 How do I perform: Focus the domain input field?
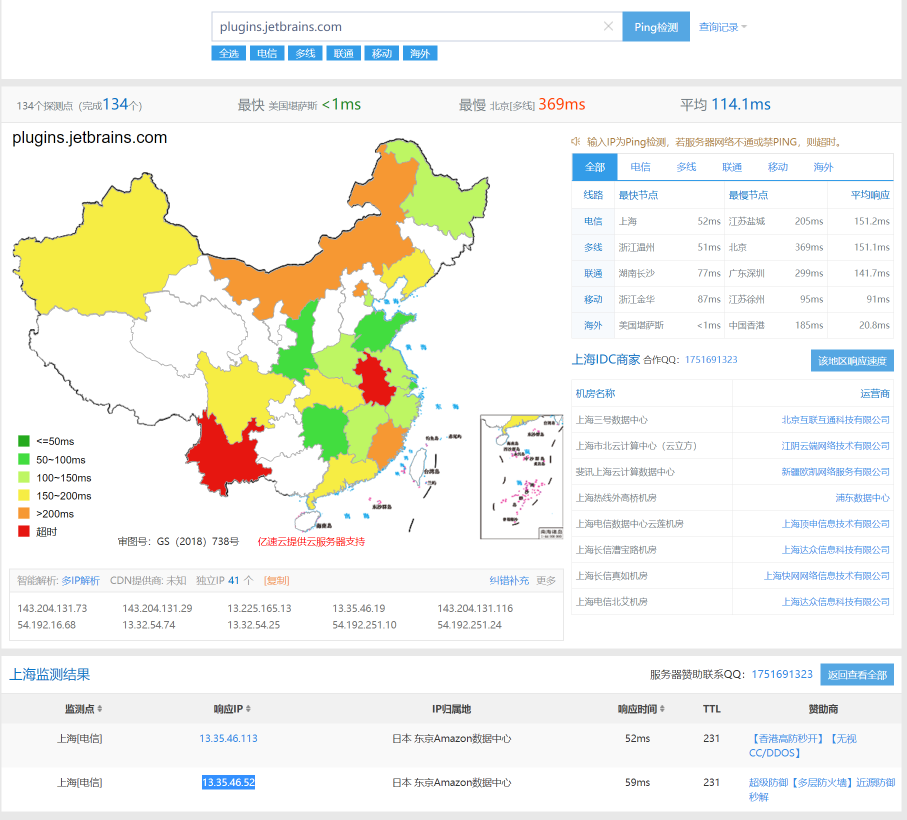(x=408, y=27)
